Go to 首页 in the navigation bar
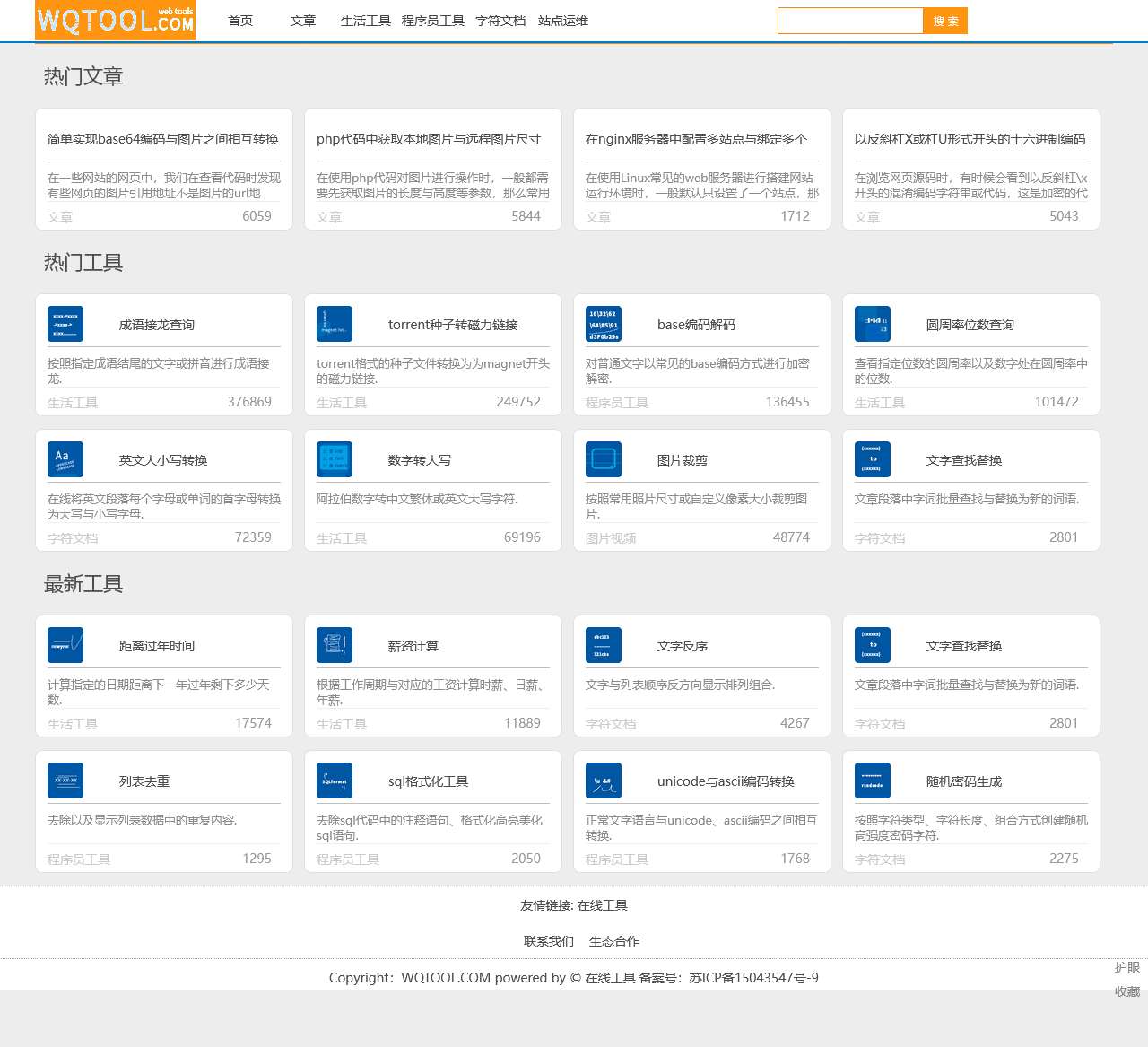The image size is (1148, 1047). (240, 21)
